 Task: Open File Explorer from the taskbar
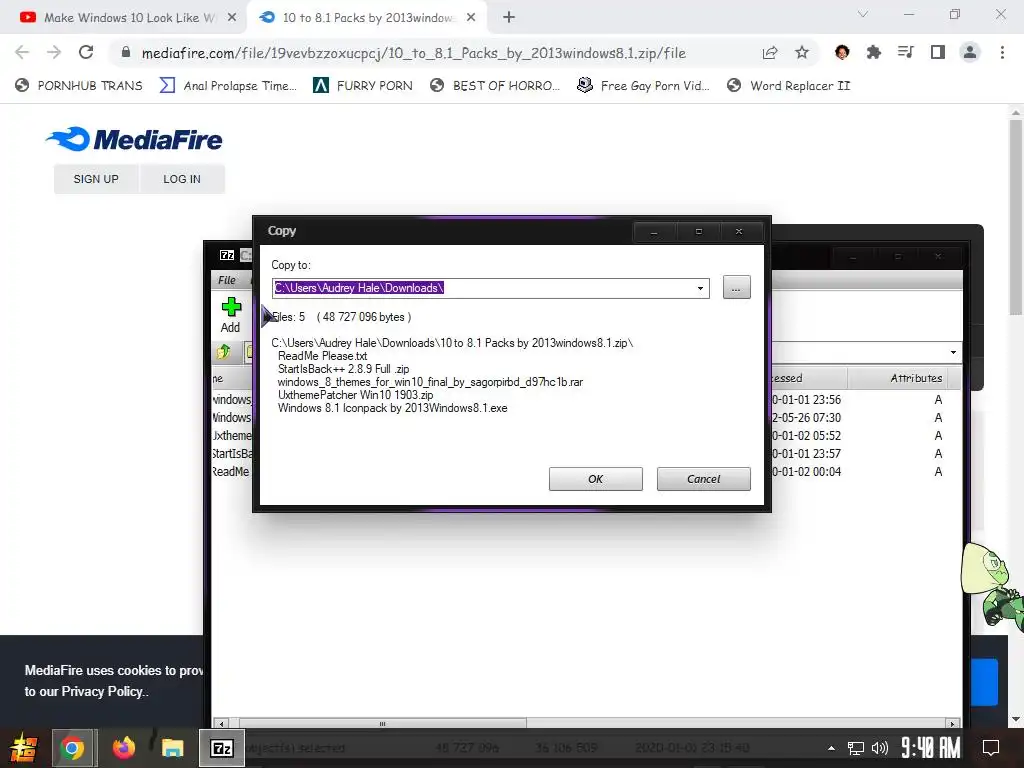pos(173,748)
